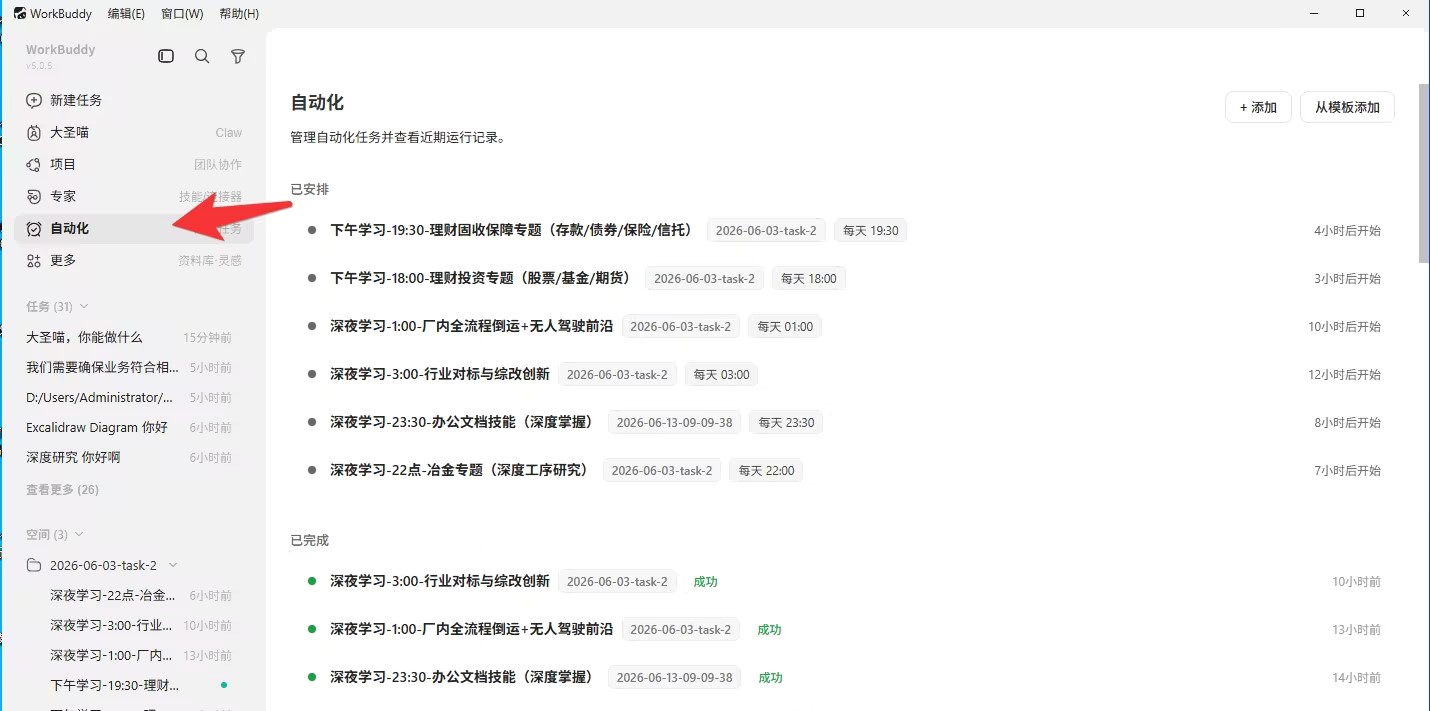
Task: Click the 新建任务 plus icon
Action: coord(34,100)
